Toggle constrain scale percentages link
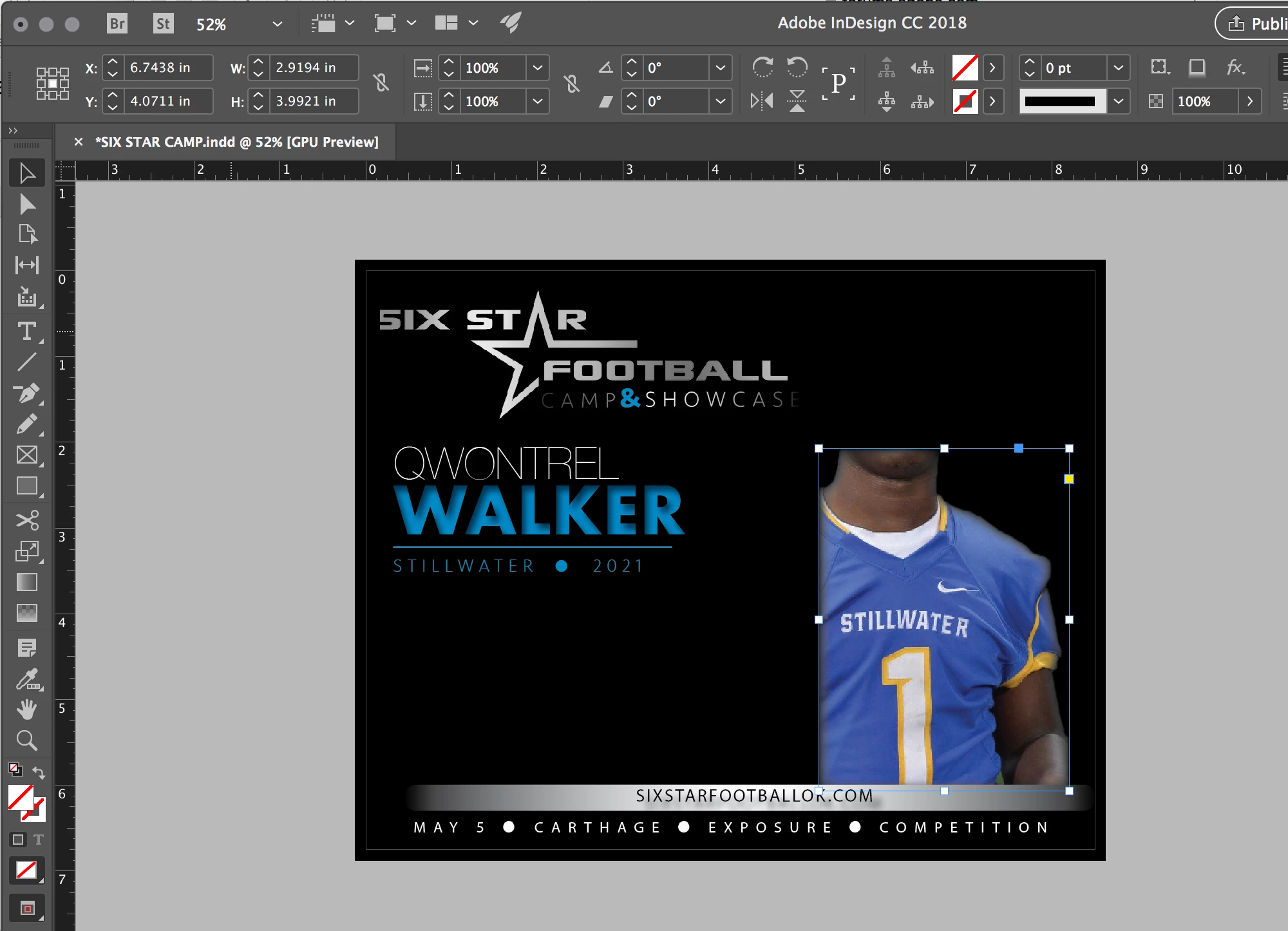 point(571,83)
